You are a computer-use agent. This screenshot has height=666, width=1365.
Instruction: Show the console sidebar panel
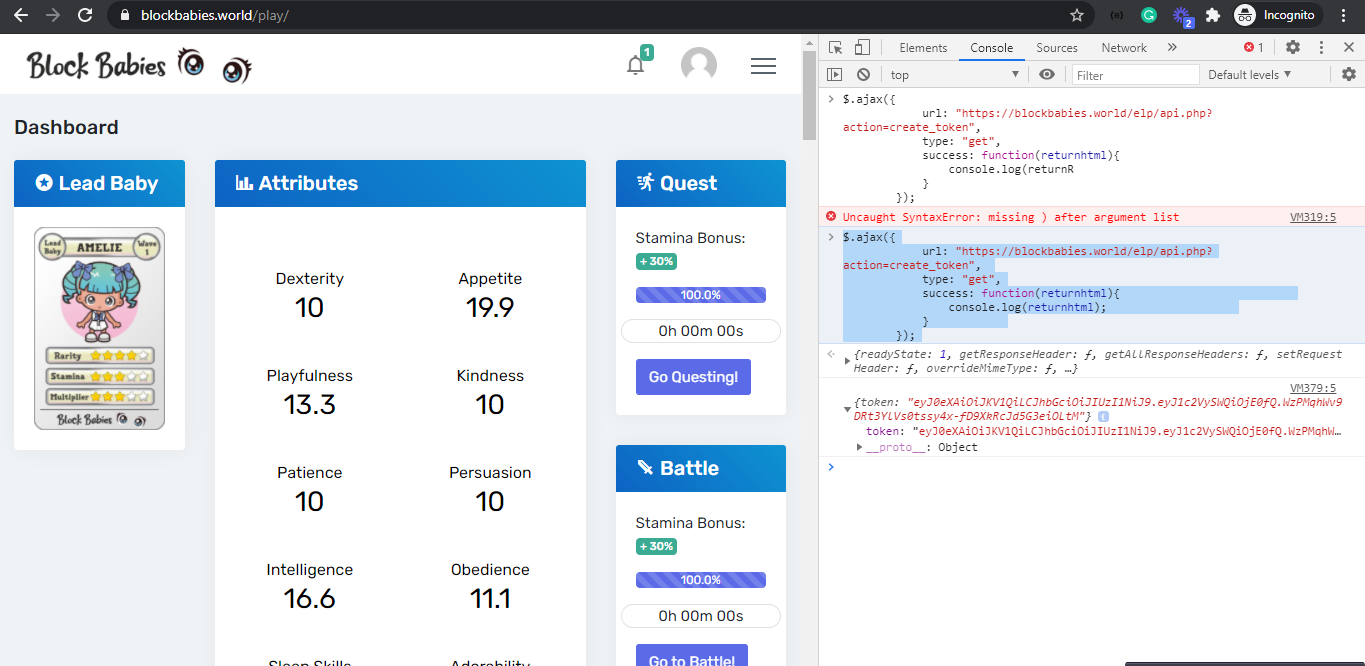point(835,75)
